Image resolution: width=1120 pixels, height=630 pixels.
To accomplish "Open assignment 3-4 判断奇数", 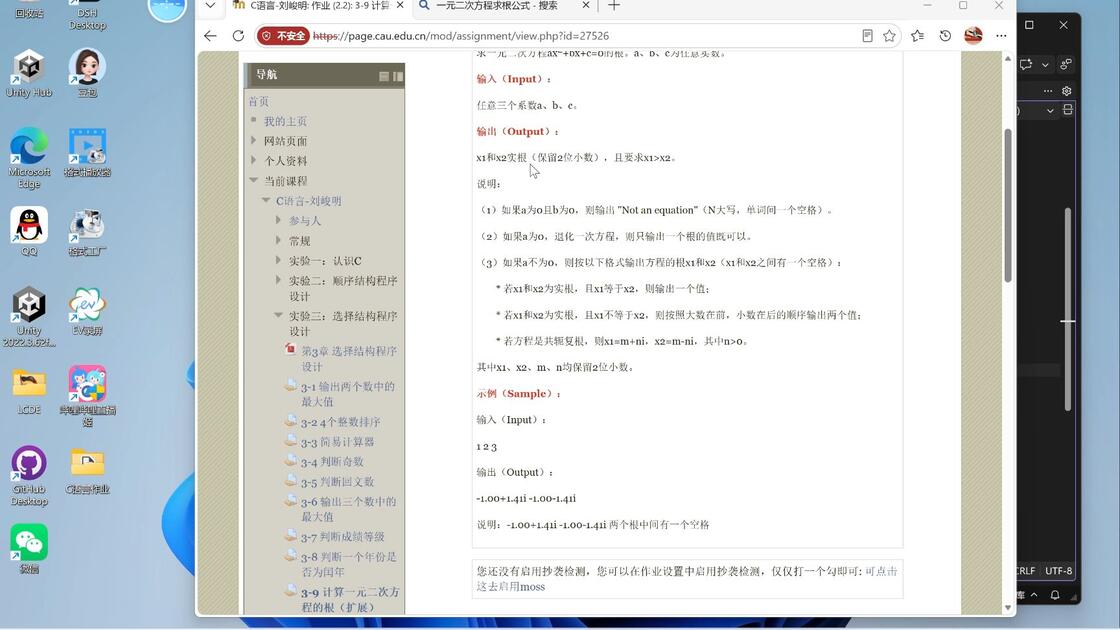I will tap(332, 462).
